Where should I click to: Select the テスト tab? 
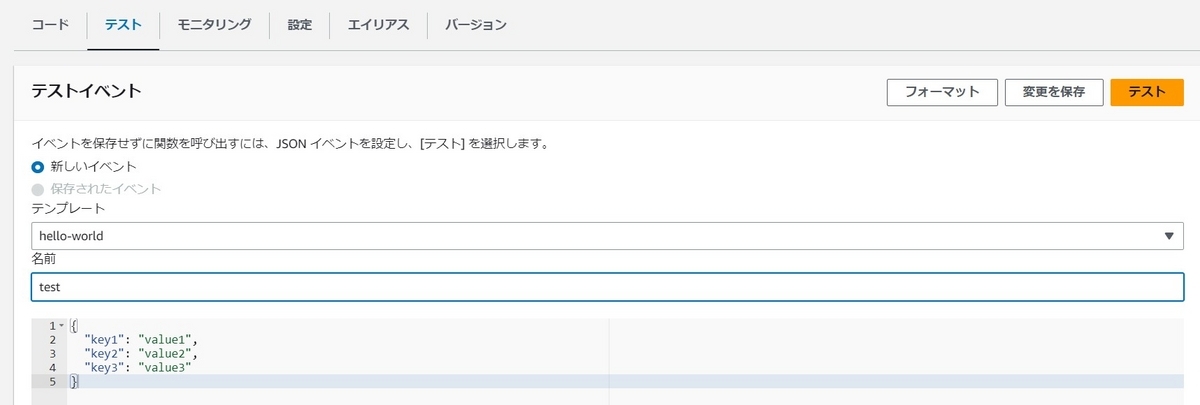[123, 25]
